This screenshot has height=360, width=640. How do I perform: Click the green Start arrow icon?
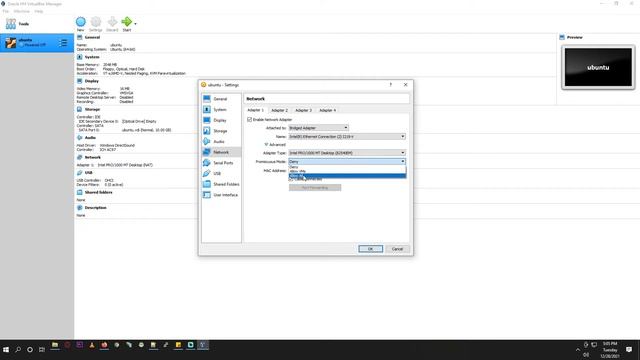tap(127, 22)
